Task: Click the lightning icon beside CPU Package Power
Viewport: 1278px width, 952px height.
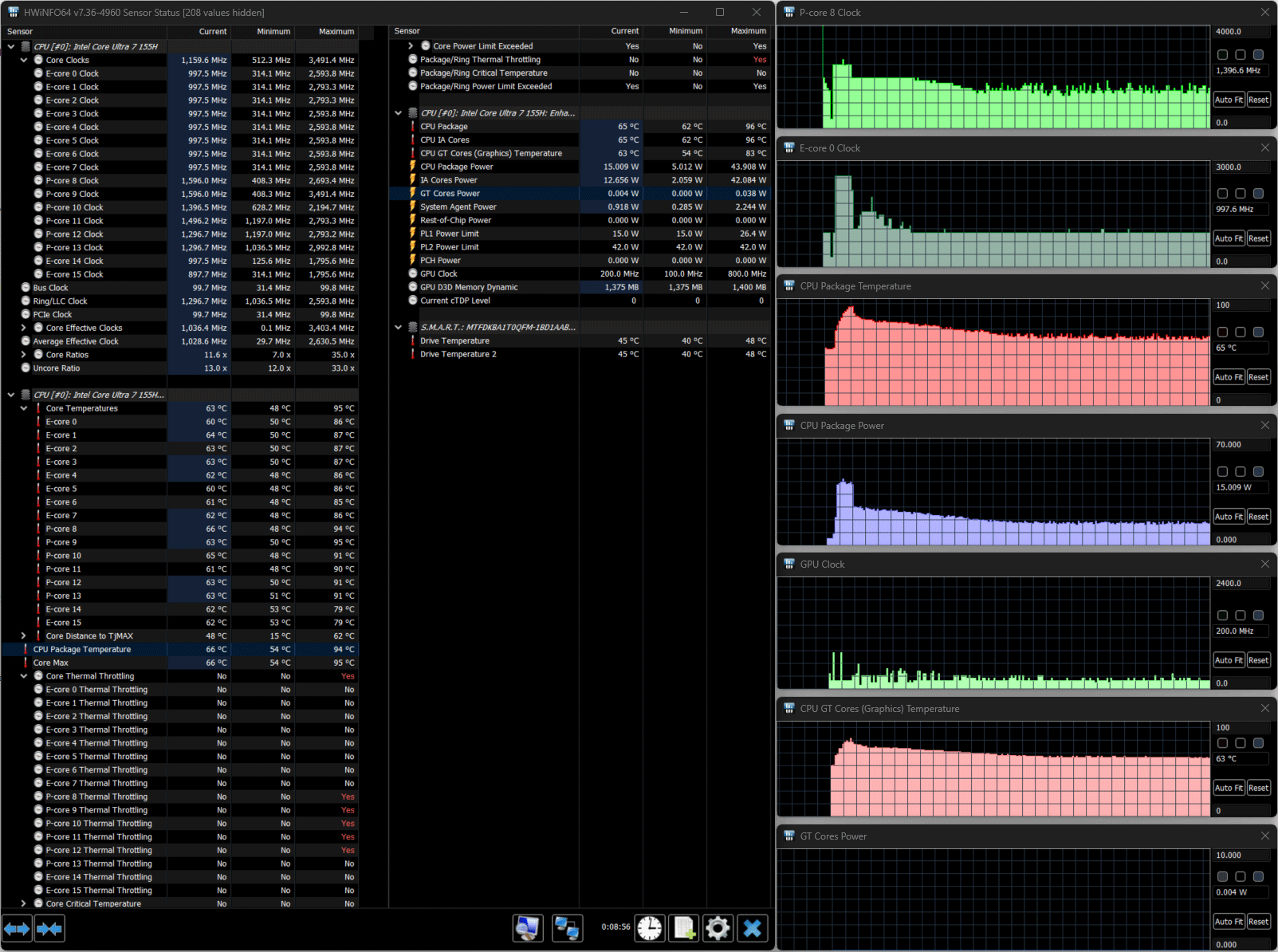Action: pos(413,167)
